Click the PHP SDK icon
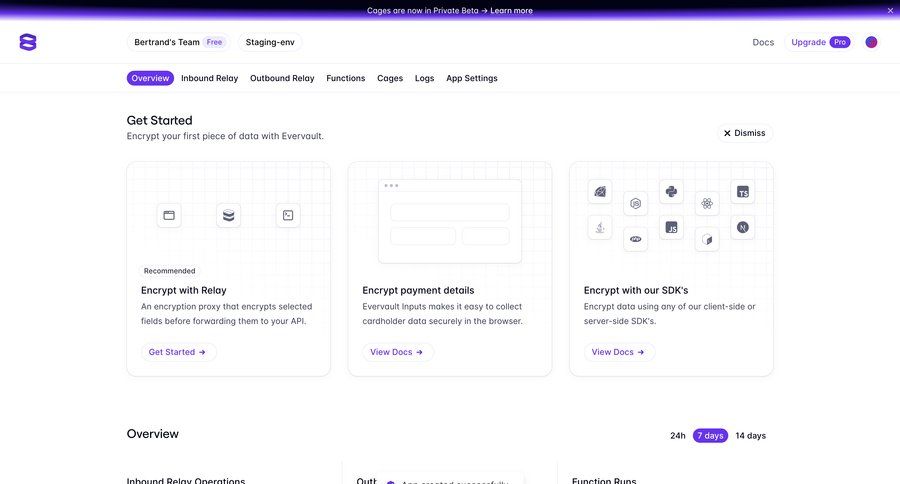 coord(635,239)
